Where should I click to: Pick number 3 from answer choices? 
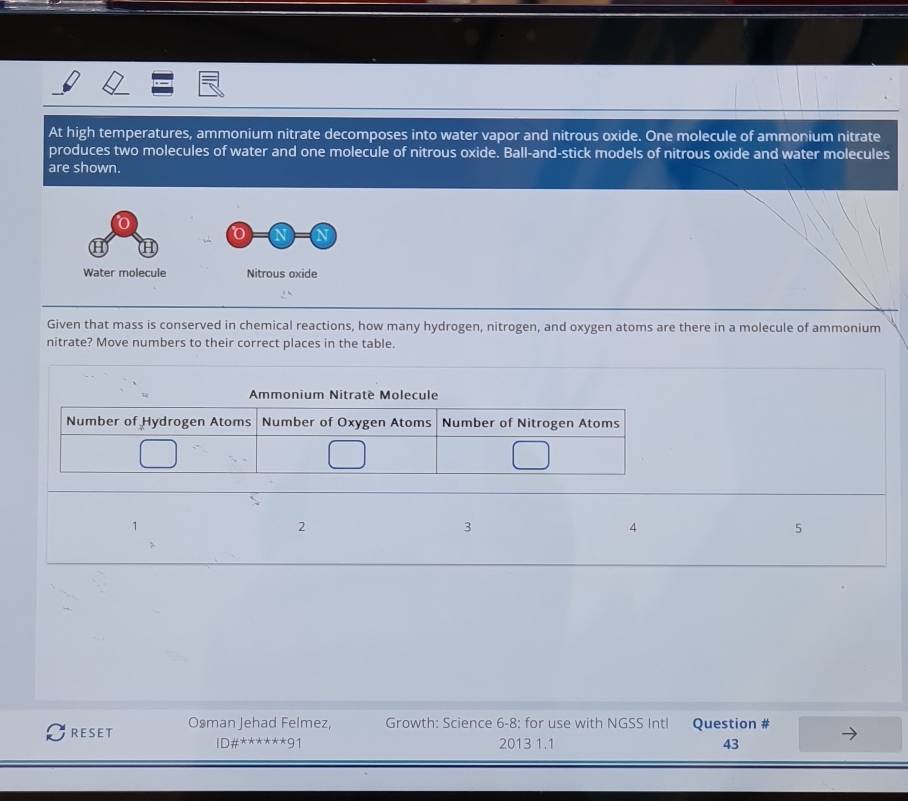(x=467, y=527)
